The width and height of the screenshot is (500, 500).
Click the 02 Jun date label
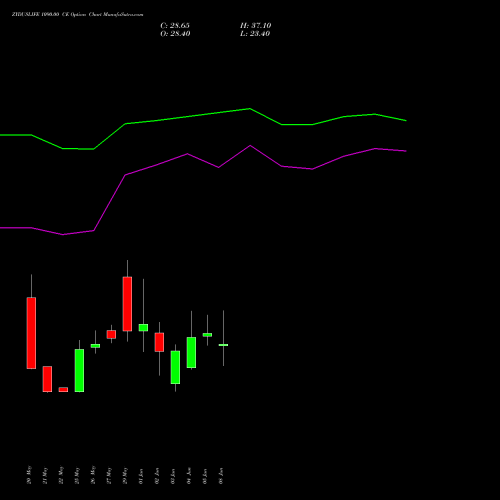157,476
